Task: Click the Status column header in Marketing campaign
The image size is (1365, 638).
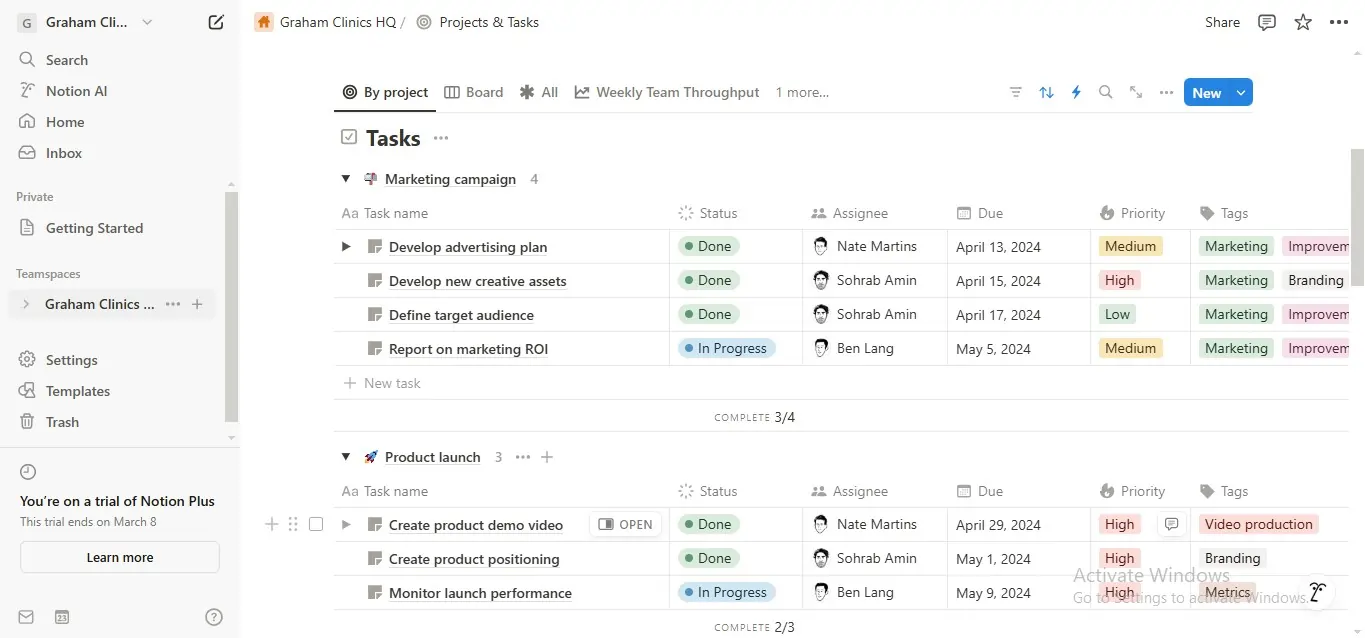Action: click(708, 213)
